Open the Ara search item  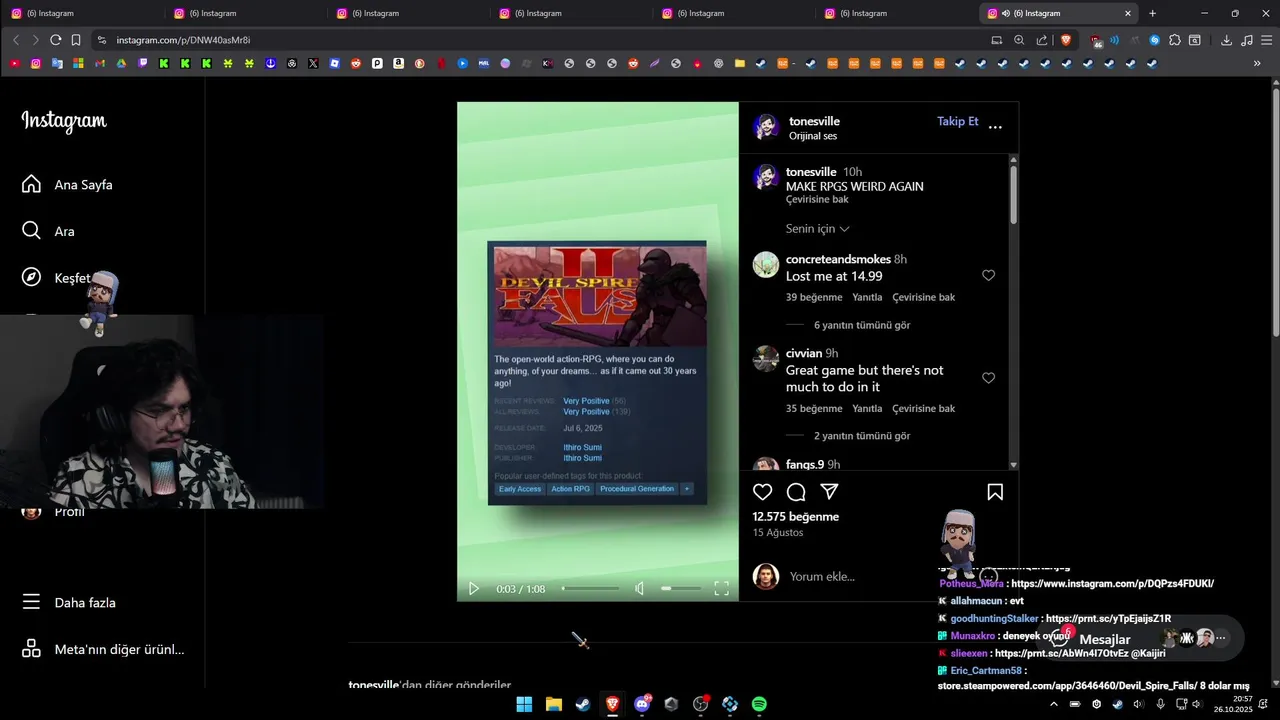(48, 231)
